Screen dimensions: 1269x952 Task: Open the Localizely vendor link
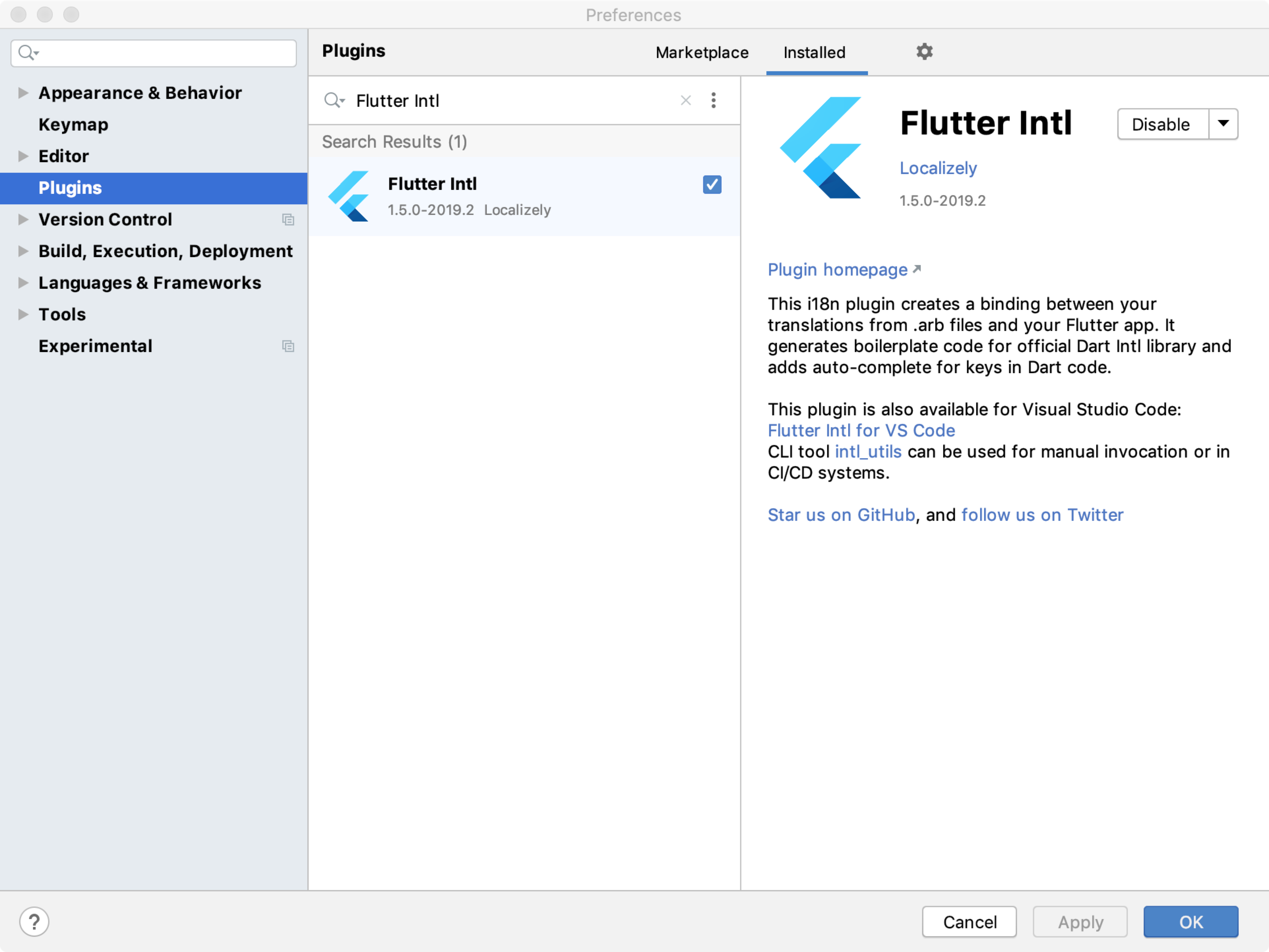(938, 168)
